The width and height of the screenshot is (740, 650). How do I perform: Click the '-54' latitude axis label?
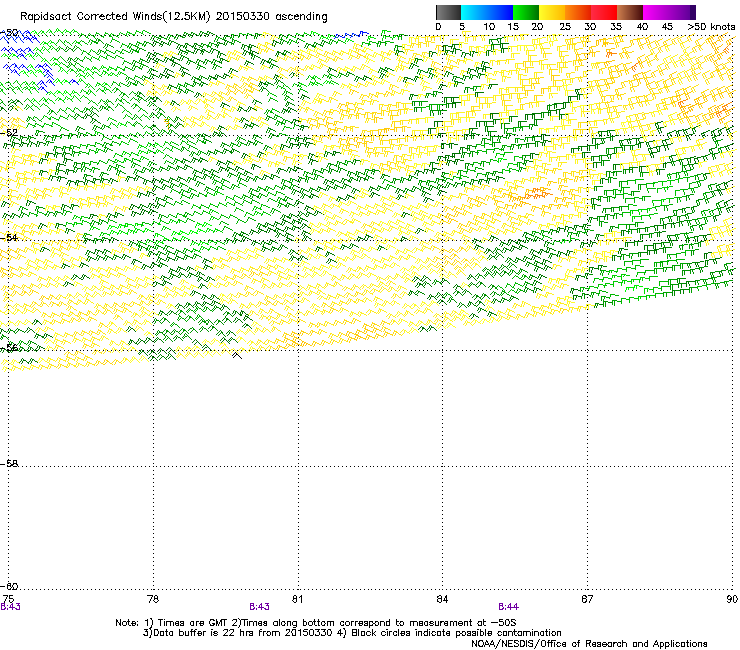[9, 238]
